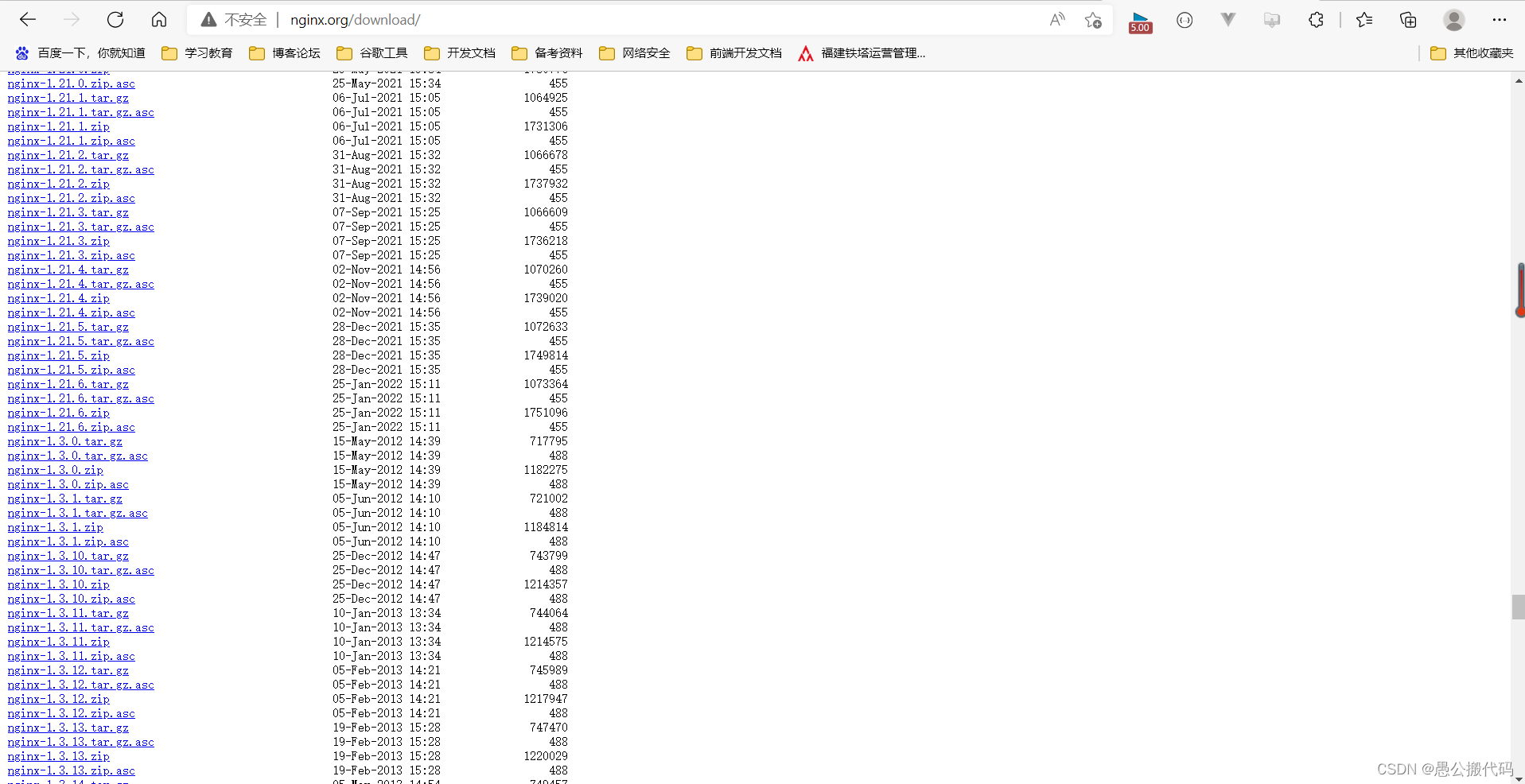Download nginx-1.21.4.tar.gz
Screen dimensions: 1525x784
click(x=68, y=270)
